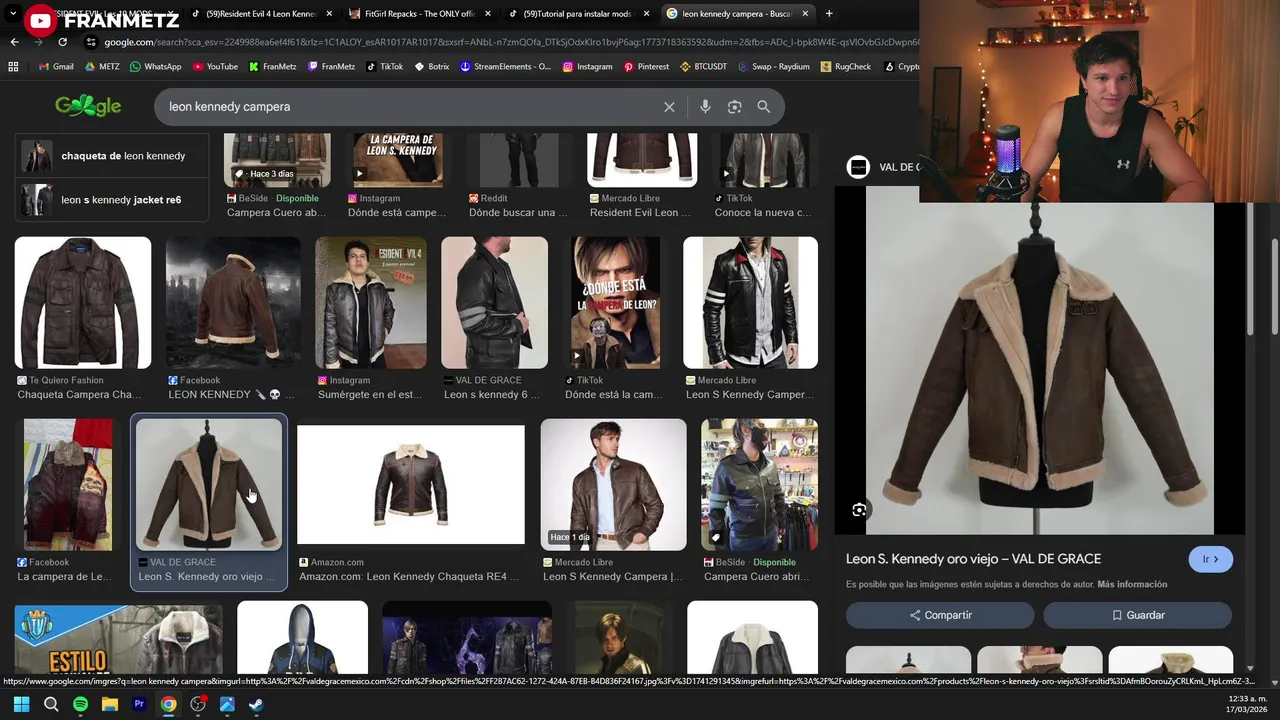The width and height of the screenshot is (1280, 720).
Task: Open the BeSide Campera Cuero abri thumbnail
Action: click(759, 485)
